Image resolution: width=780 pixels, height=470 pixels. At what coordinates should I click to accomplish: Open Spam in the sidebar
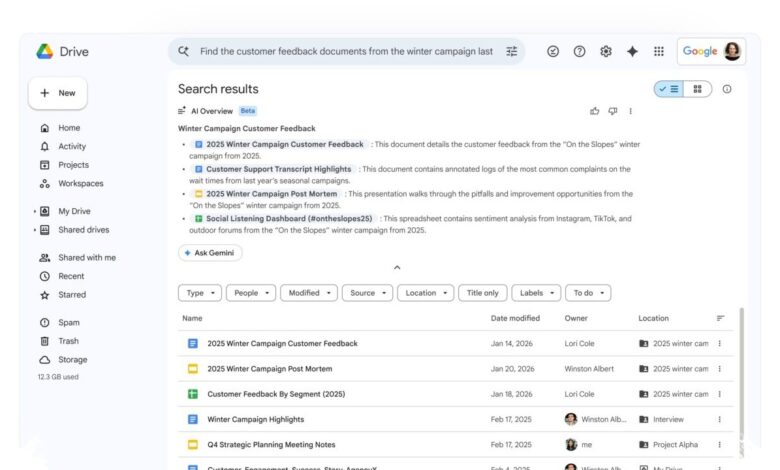coord(60,322)
